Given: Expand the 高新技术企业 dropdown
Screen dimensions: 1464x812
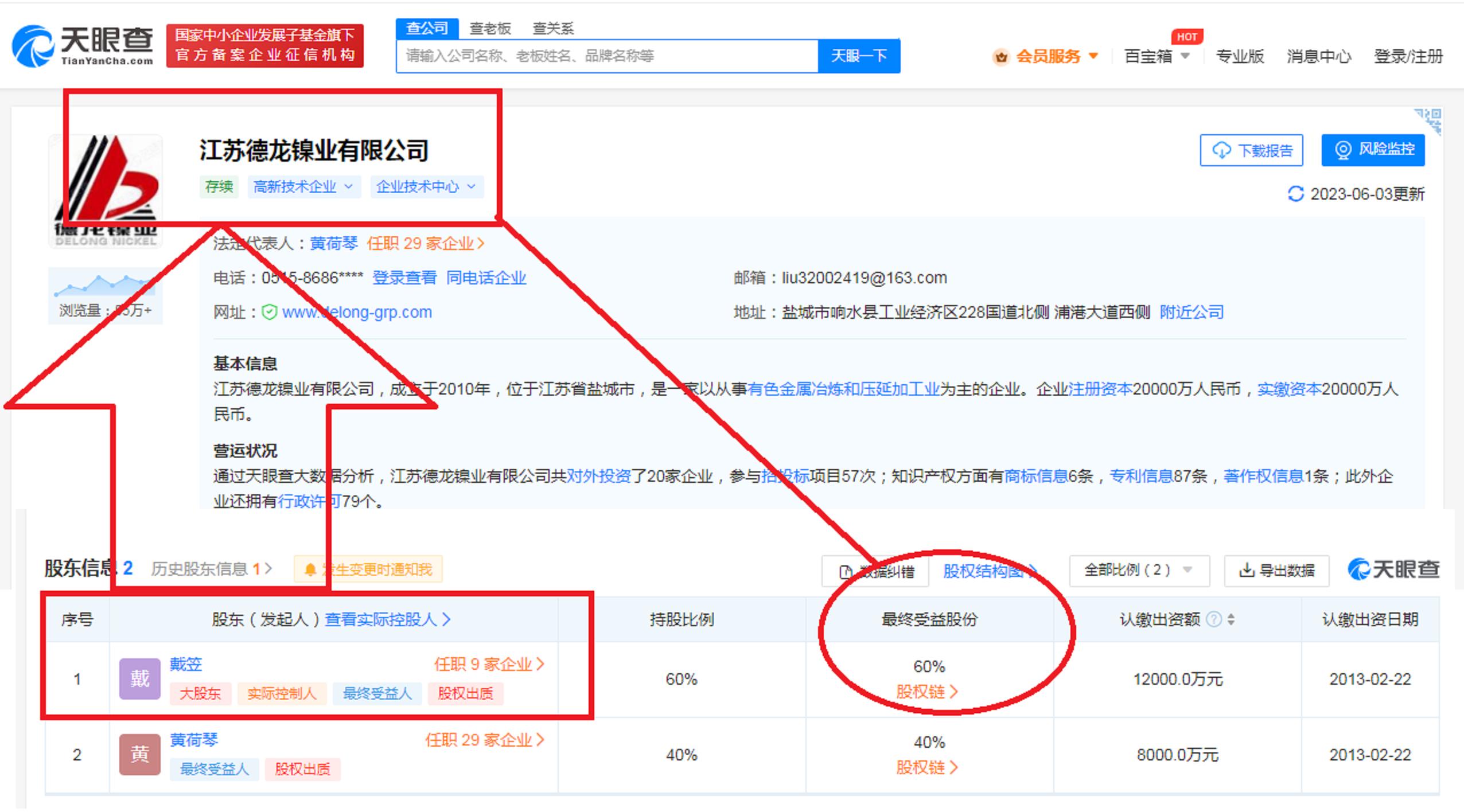Looking at the screenshot, I should pyautogui.click(x=349, y=186).
